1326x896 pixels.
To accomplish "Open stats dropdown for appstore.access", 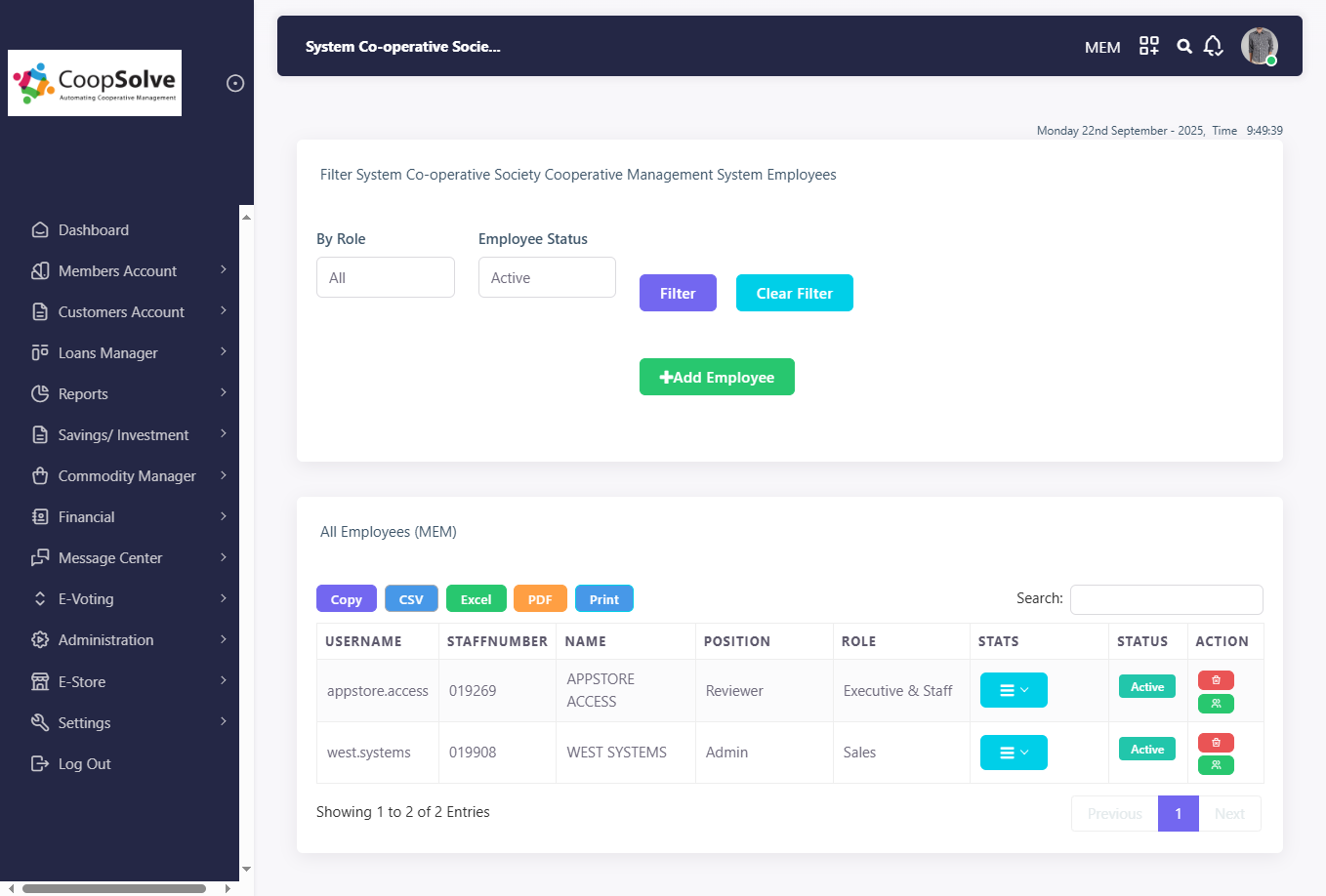I will point(1014,690).
